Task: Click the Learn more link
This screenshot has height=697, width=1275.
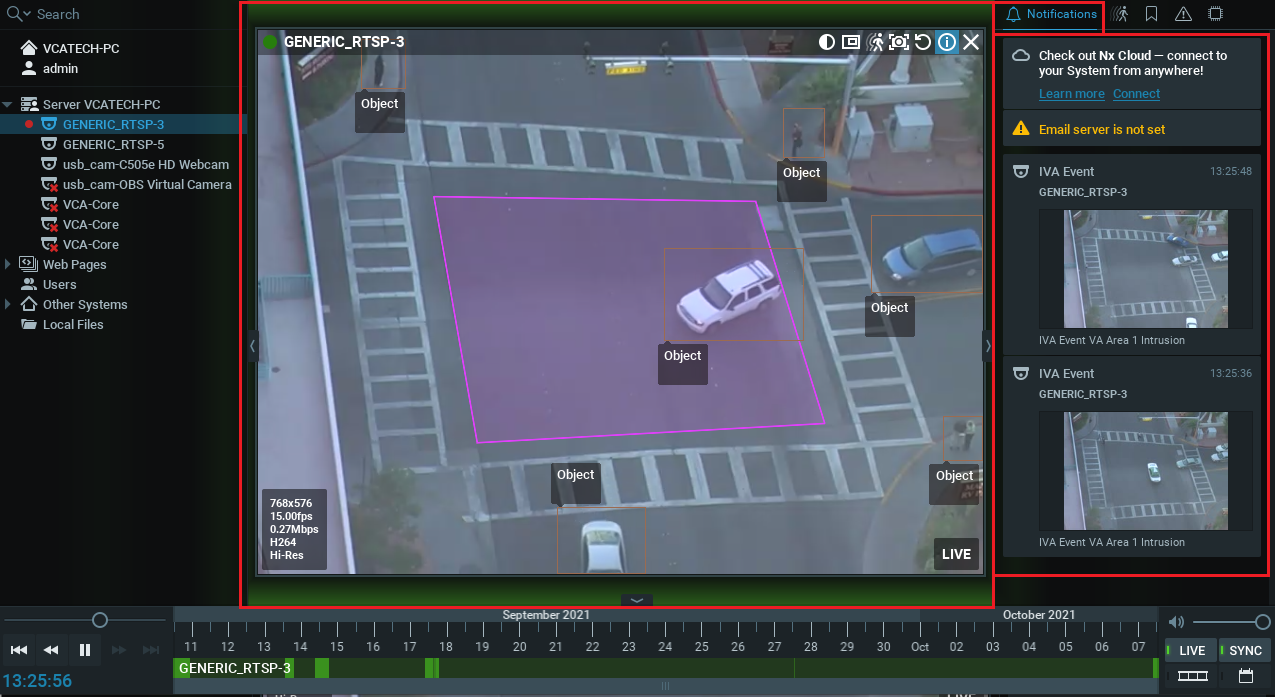Action: (x=1071, y=94)
